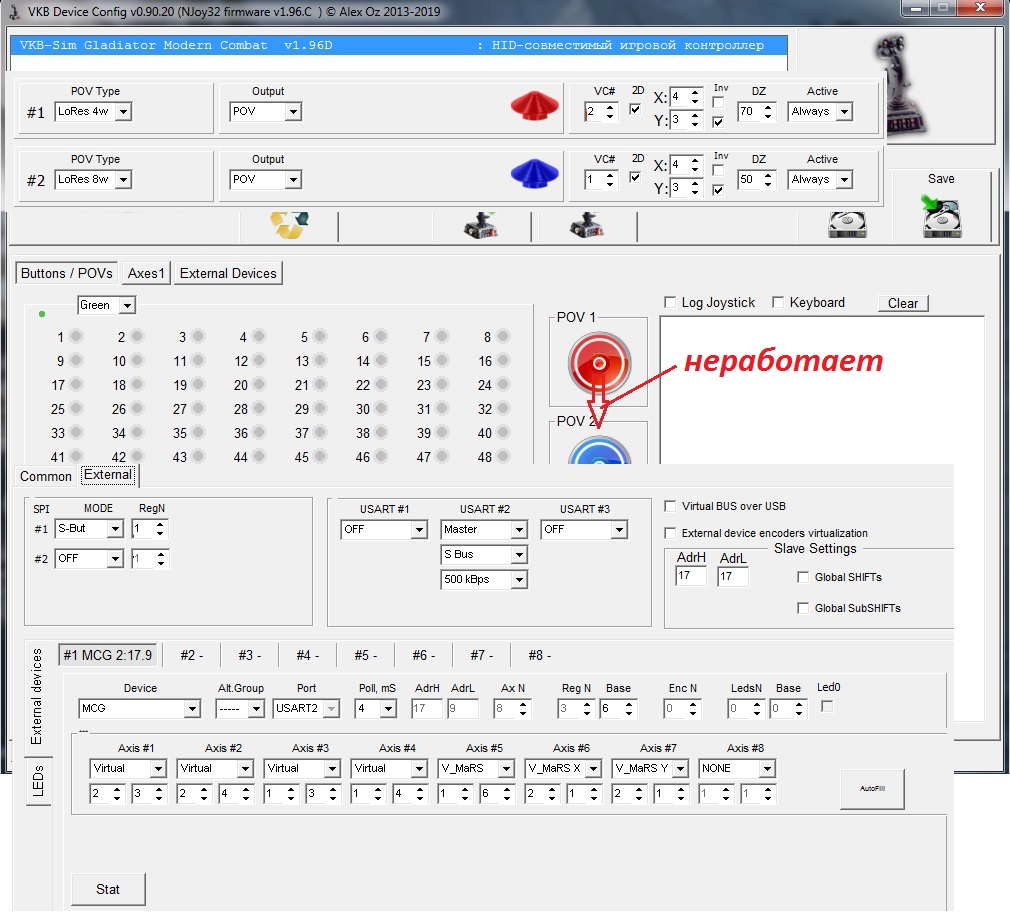The height and width of the screenshot is (917, 1010).
Task: Switch to Common tab
Action: click(46, 476)
